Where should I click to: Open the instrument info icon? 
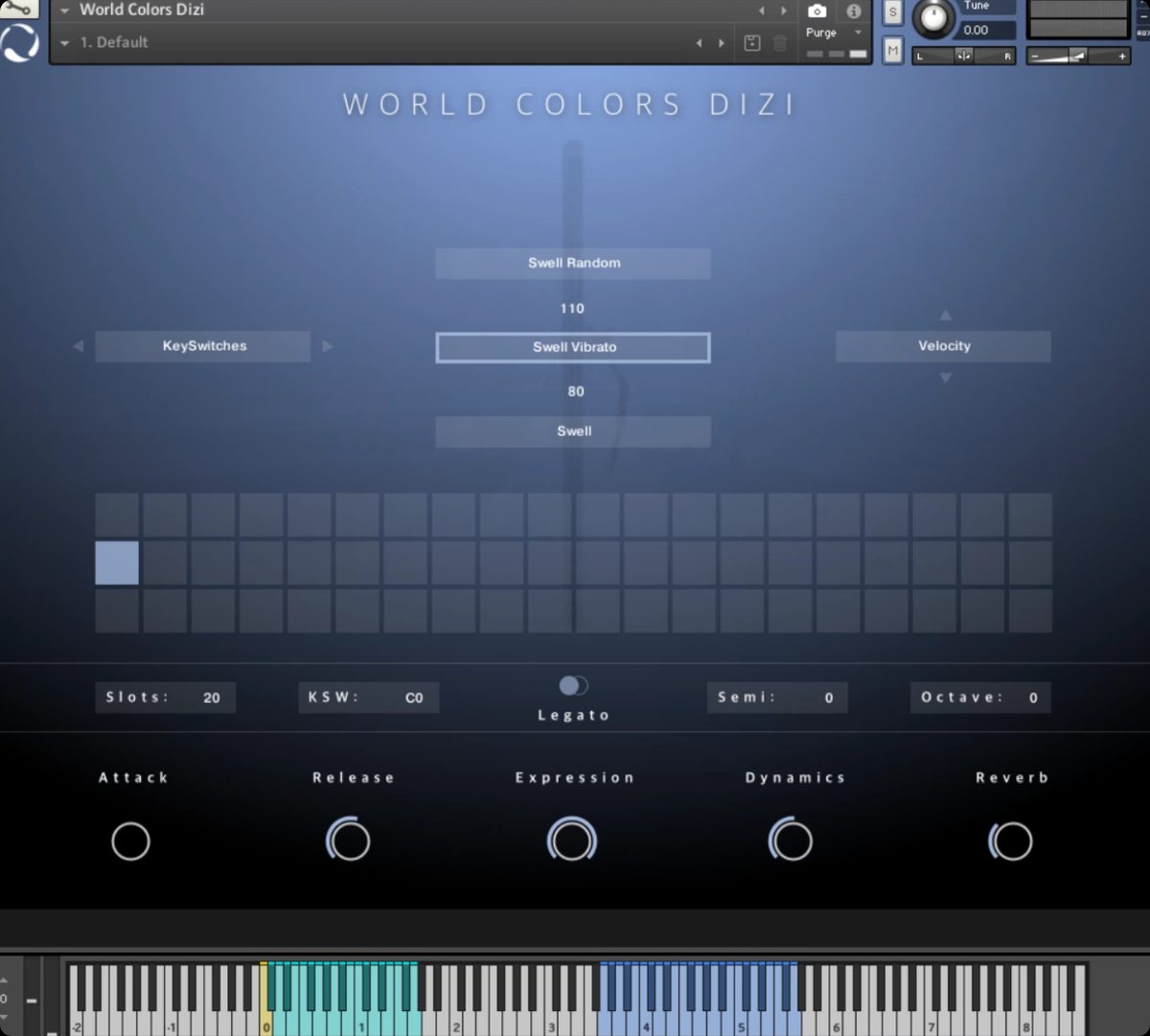coord(854,11)
